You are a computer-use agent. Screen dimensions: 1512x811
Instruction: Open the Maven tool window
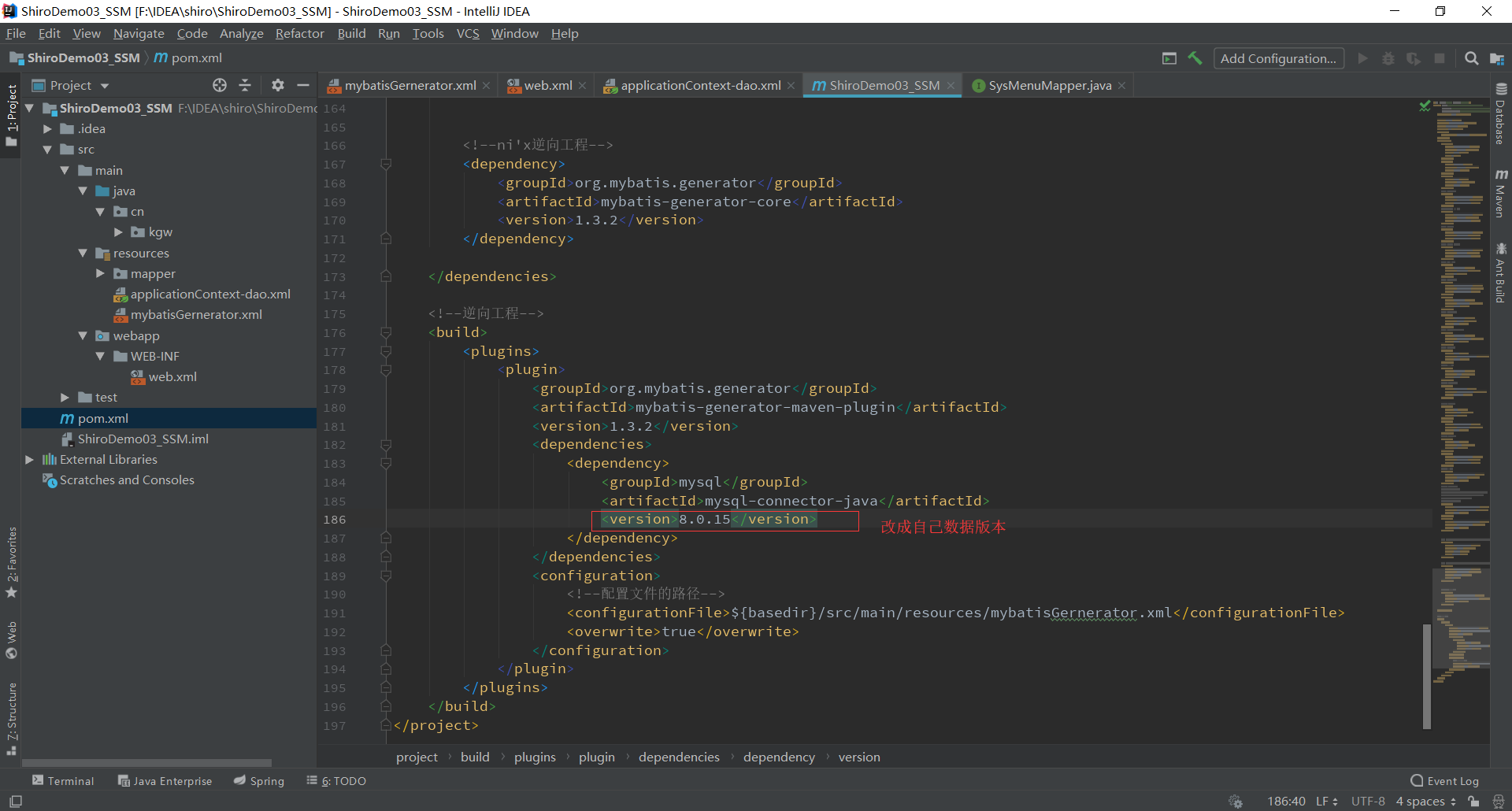(1501, 193)
